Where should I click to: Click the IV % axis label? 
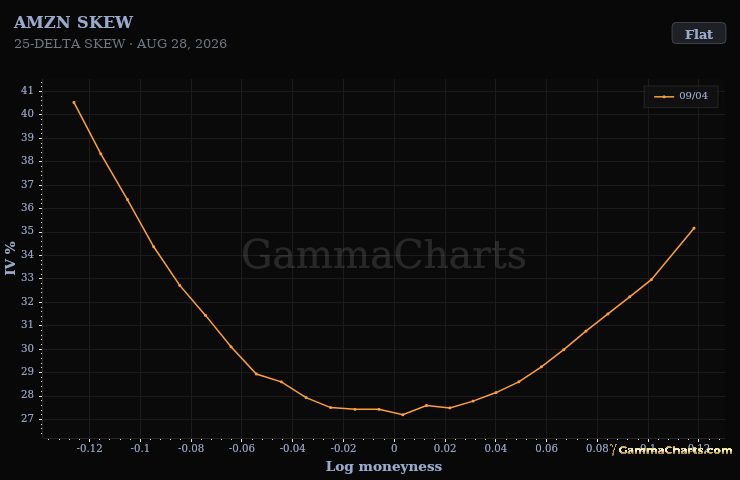[x=10, y=258]
